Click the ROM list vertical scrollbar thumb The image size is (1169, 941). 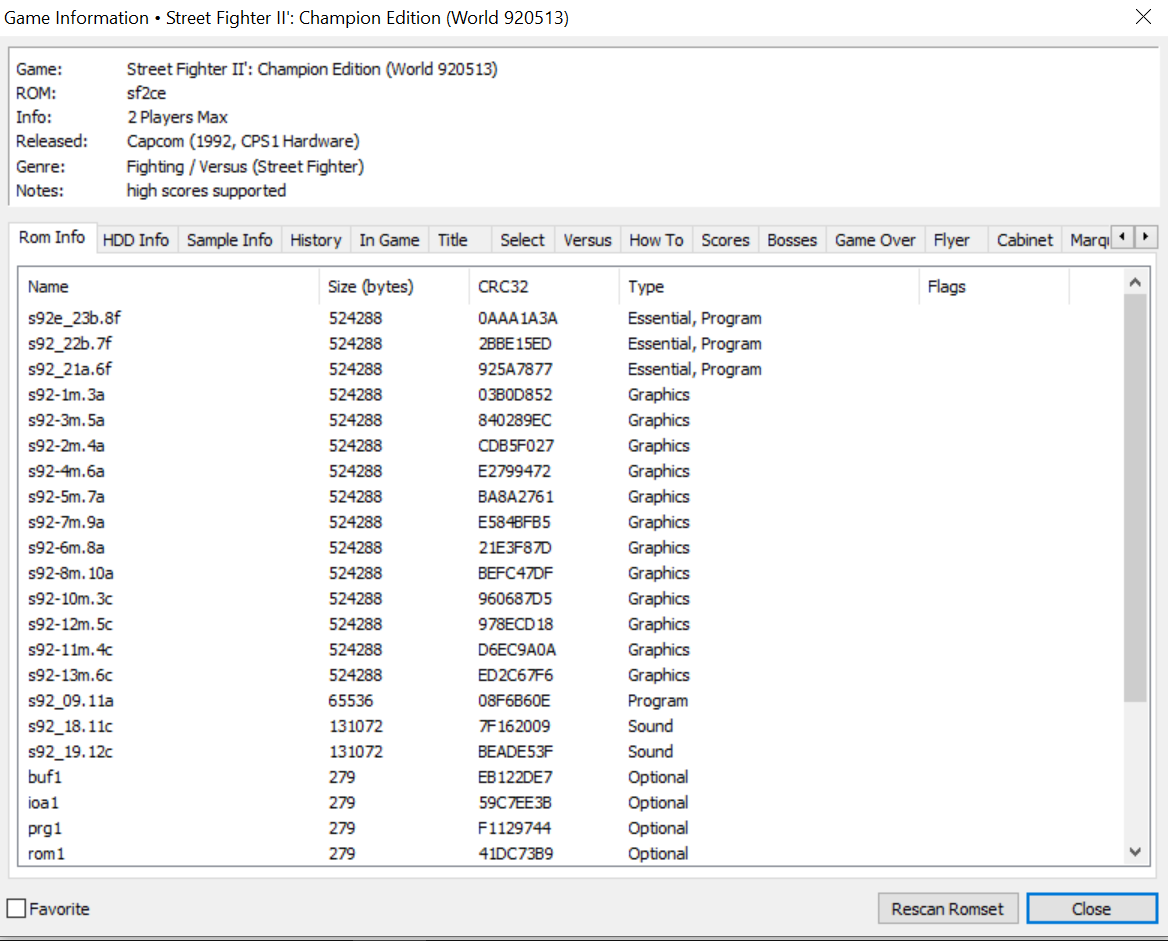tap(1135, 498)
